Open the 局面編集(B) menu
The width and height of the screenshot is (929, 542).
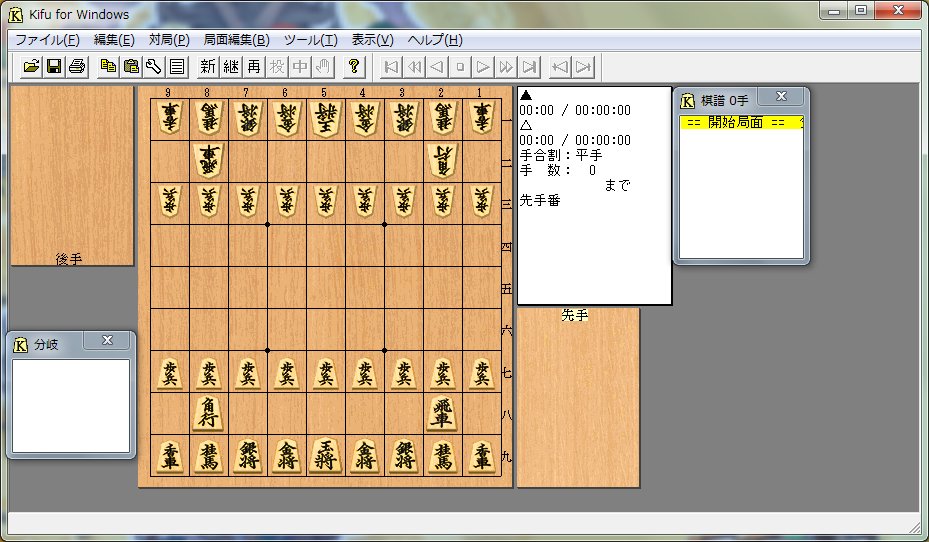(236, 40)
